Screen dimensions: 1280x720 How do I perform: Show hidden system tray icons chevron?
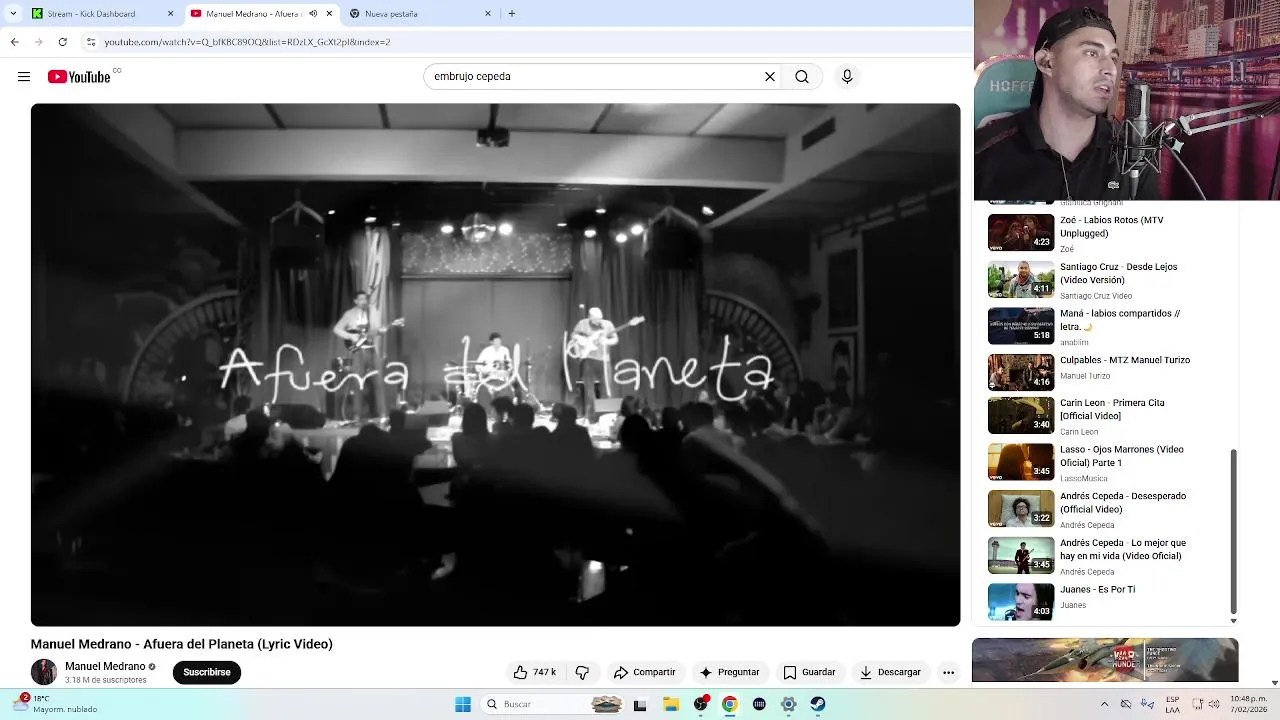tap(1104, 704)
